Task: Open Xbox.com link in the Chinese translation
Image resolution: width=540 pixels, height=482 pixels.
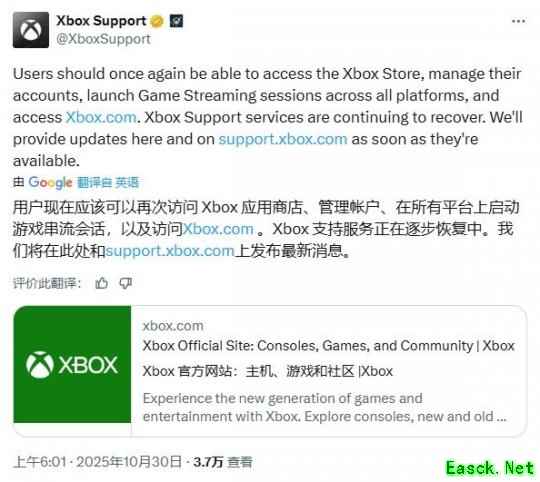Action: pyautogui.click(x=218, y=229)
